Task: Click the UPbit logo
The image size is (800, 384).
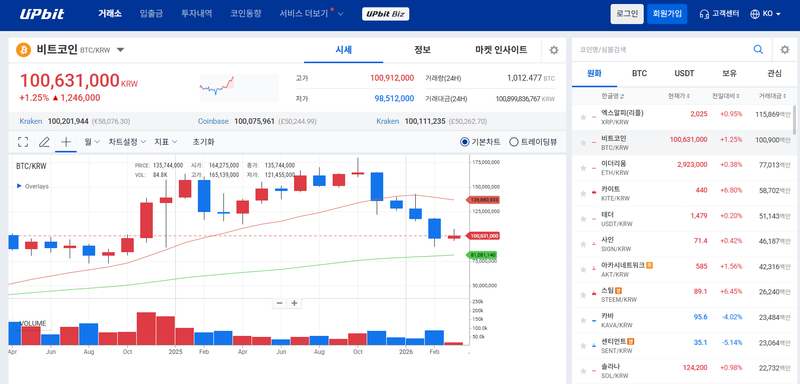Action: pos(42,14)
